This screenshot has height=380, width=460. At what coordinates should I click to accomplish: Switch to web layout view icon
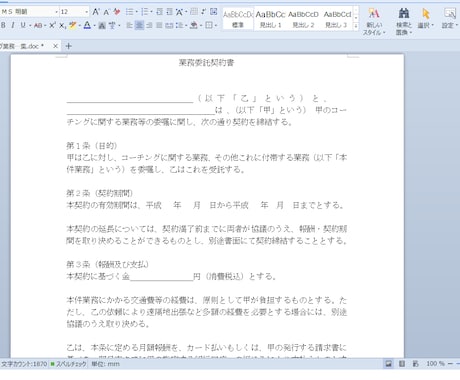pos(415,364)
